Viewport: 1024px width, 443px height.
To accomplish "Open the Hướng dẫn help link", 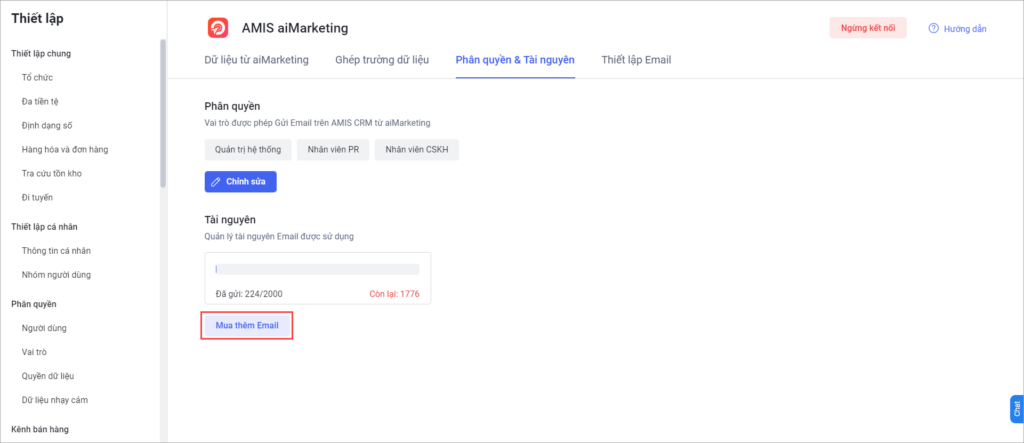I will (965, 29).
